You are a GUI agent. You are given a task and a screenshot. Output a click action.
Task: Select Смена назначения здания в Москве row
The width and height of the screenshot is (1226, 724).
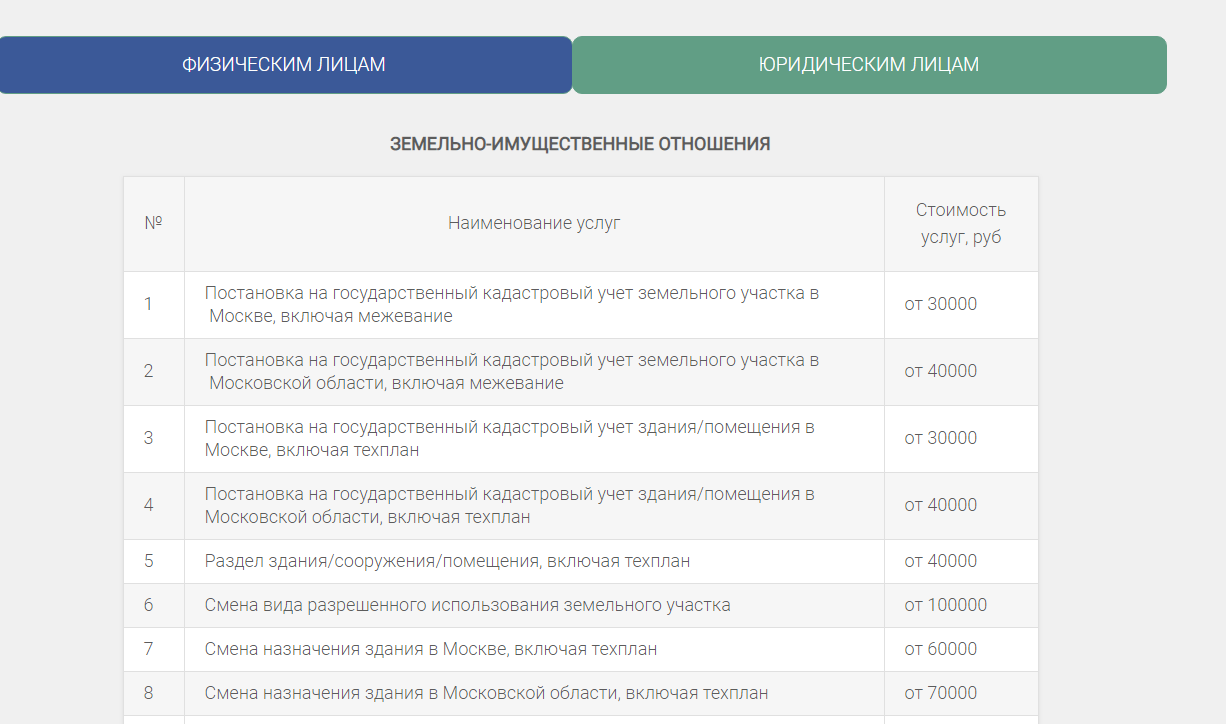click(x=431, y=649)
